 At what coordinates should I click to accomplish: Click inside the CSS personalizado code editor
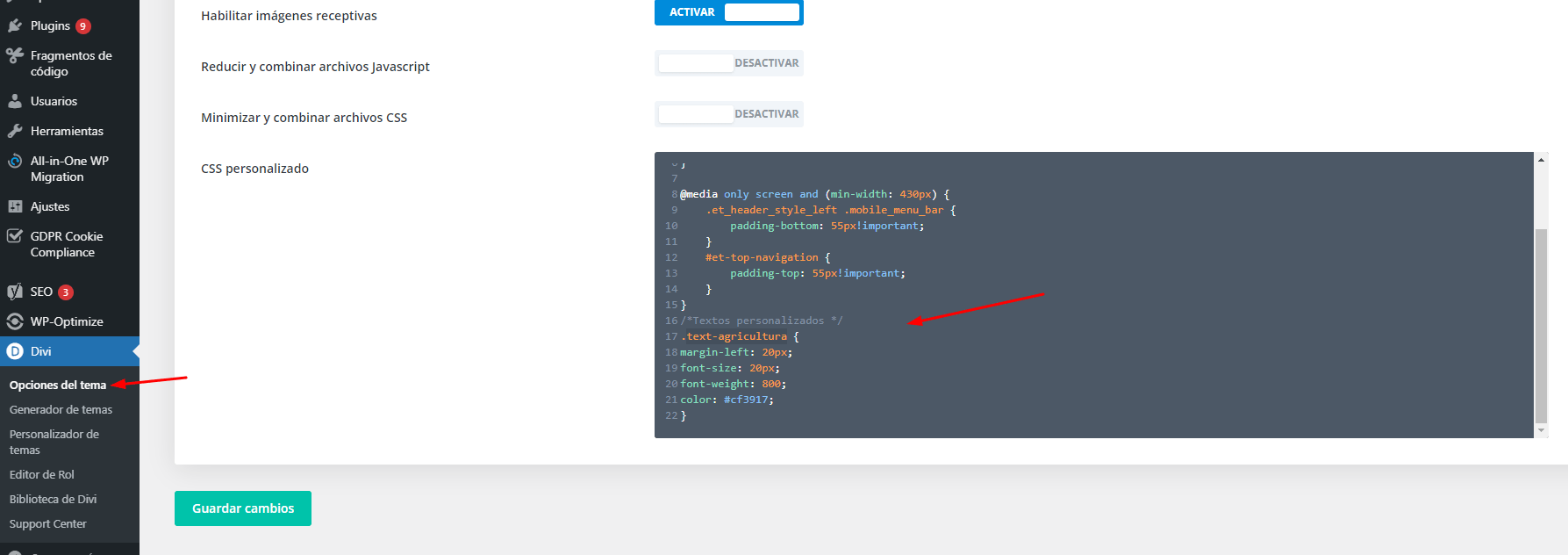click(x=1094, y=295)
